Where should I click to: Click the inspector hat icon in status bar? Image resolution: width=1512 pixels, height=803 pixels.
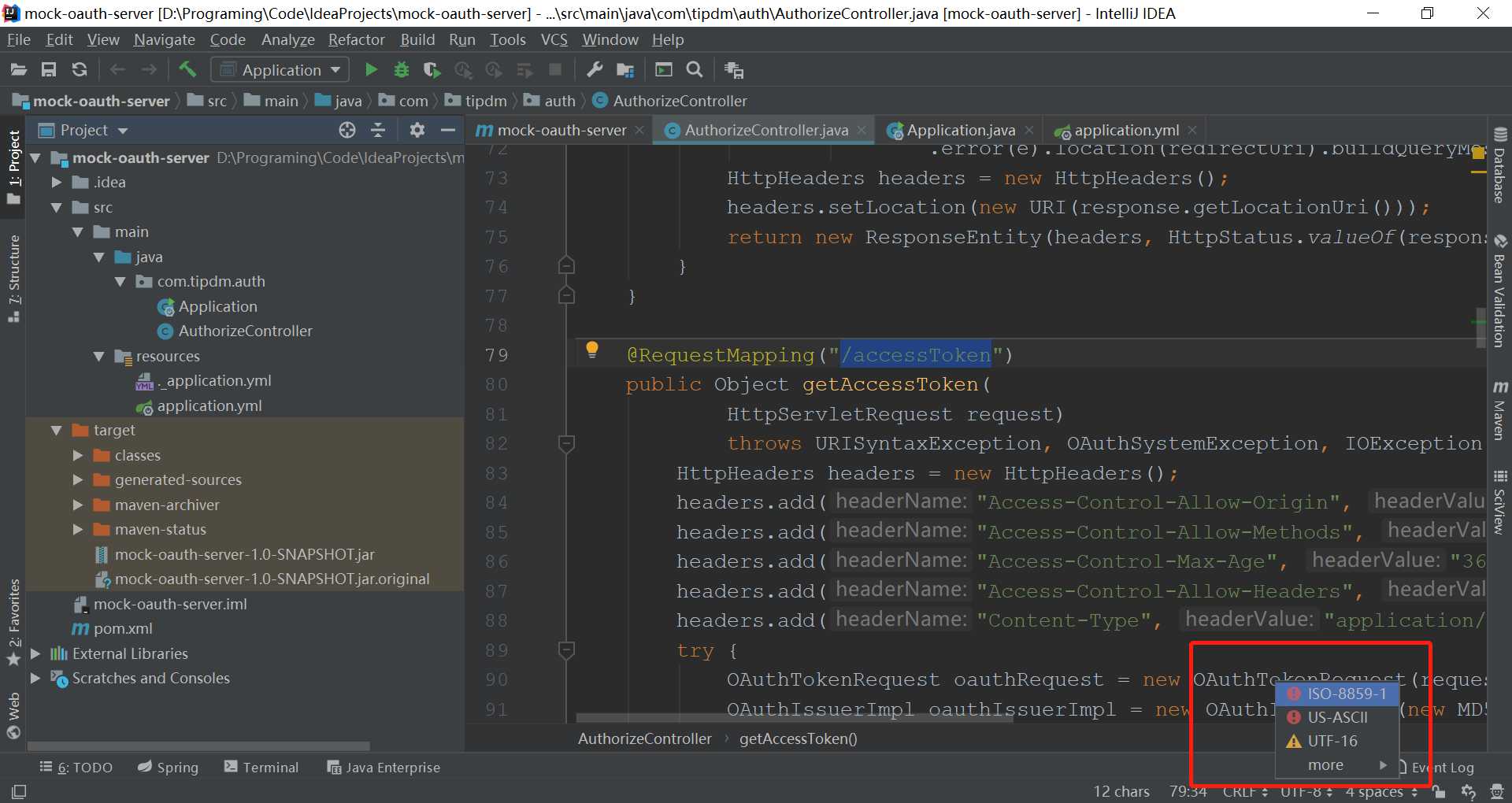[1498, 791]
